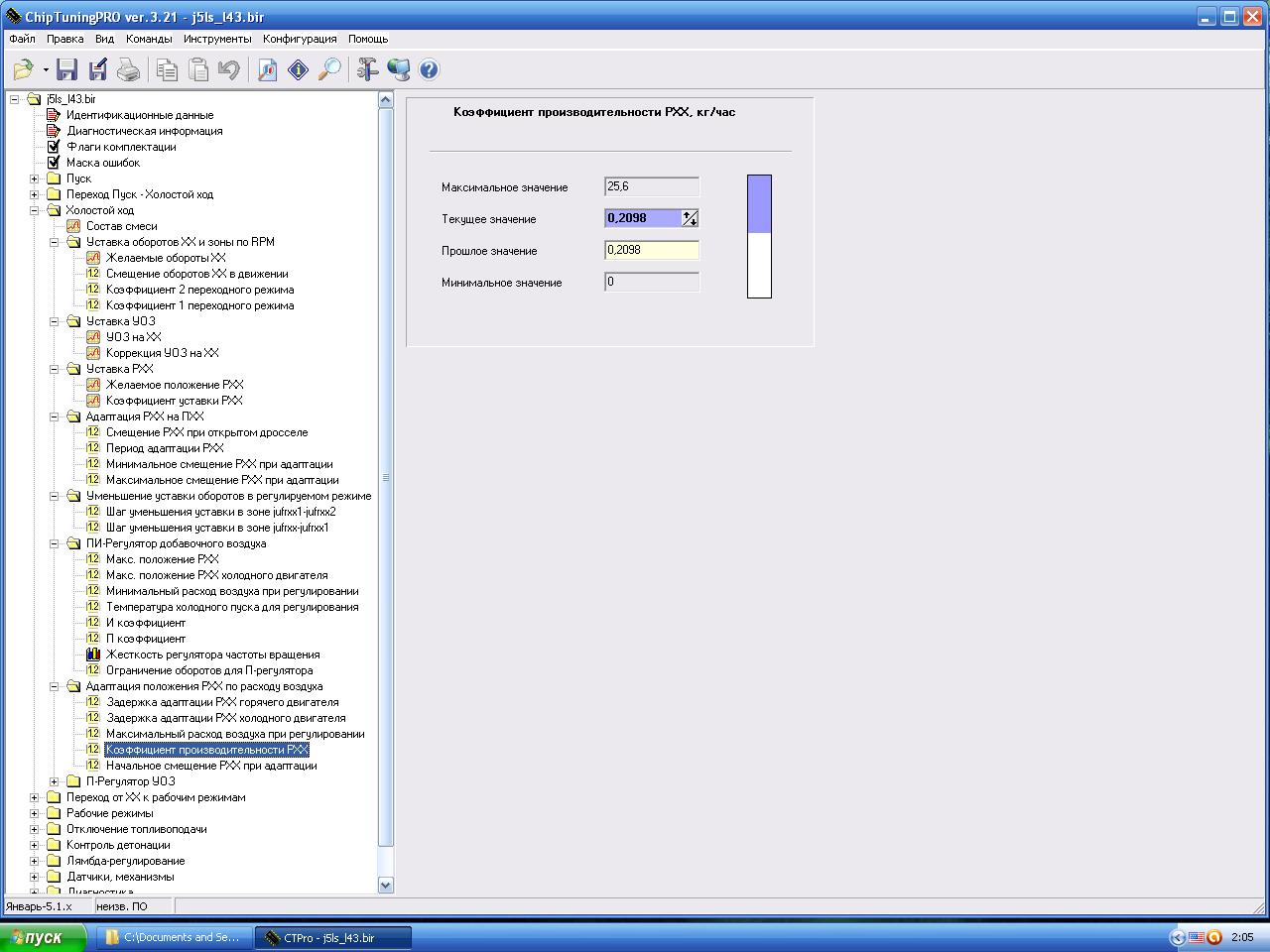Screen dimensions: 1270x952
Task: Open the dropdown arrow next to open icon
Action: pos(46,69)
